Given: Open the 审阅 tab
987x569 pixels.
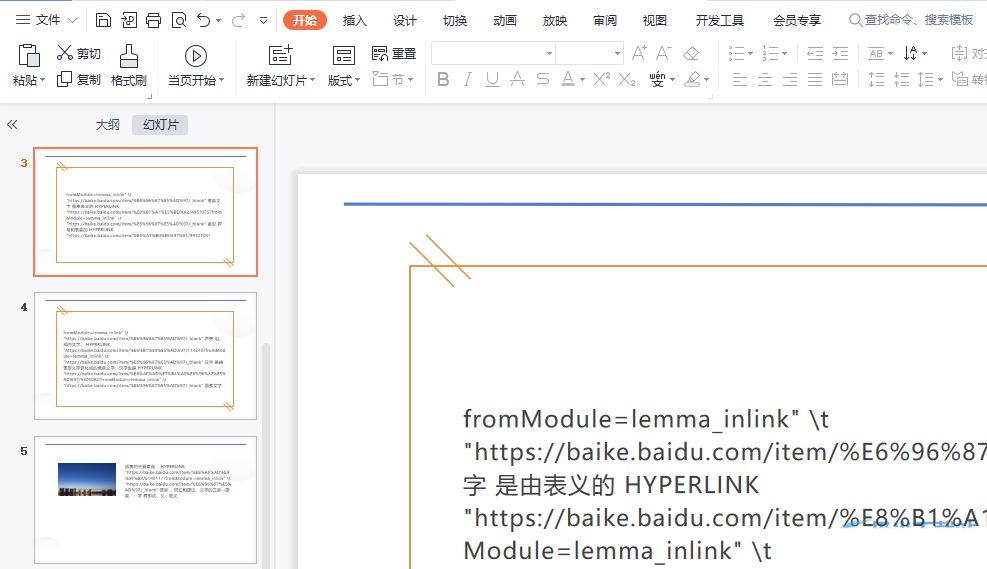Looking at the screenshot, I should click(x=605, y=20).
